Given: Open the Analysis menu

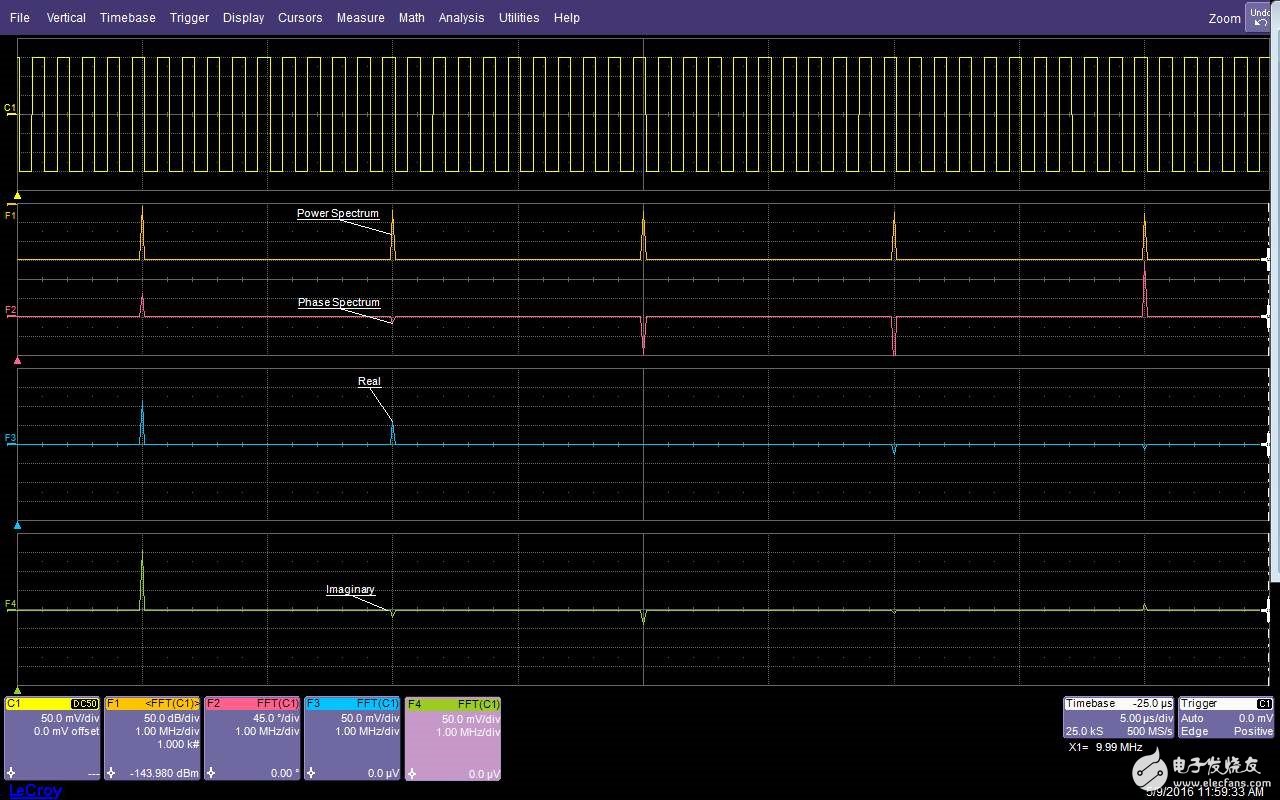Looking at the screenshot, I should [461, 18].
